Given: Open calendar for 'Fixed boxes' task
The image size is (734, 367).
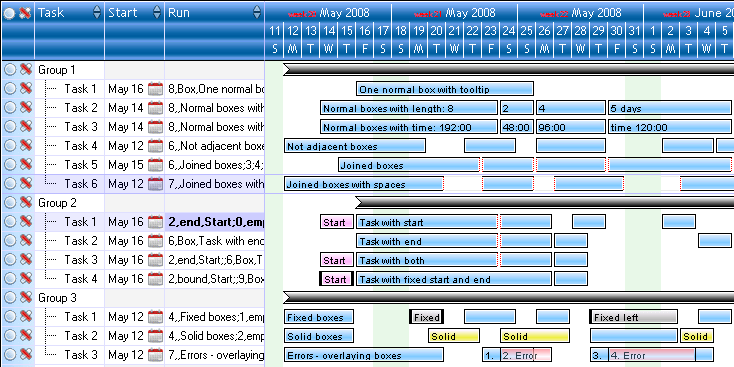Looking at the screenshot, I should 155,317.
